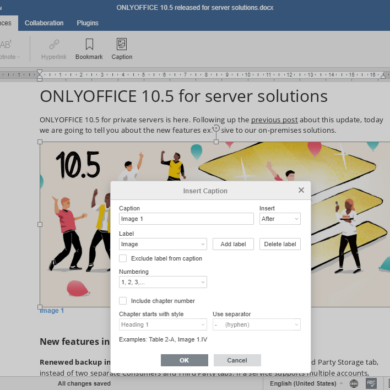
Task: Click the indent marker on the ruler
Action: pos(40,75)
